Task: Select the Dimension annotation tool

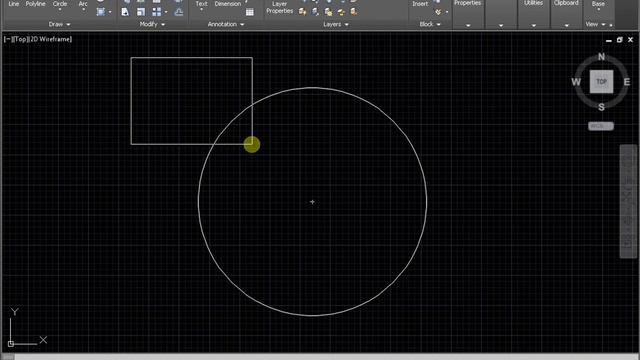Action: point(228,4)
